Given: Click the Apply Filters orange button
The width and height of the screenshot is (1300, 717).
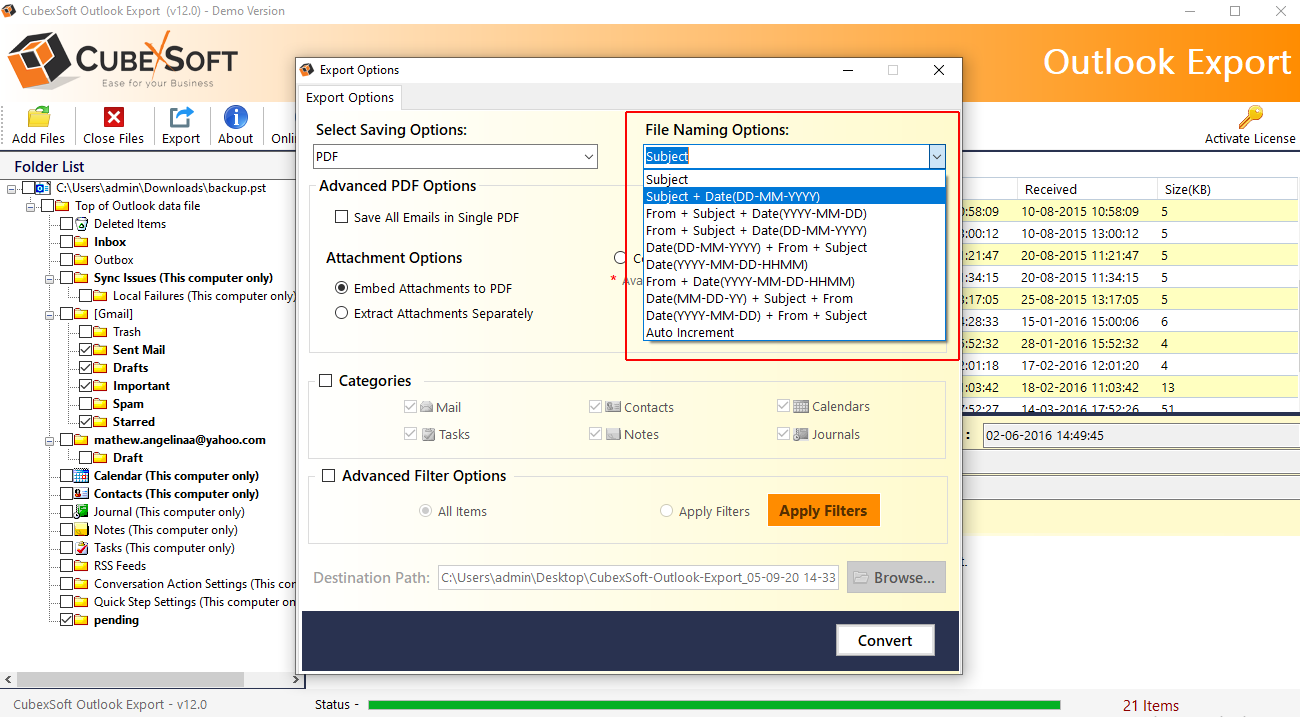Looking at the screenshot, I should tap(823, 510).
